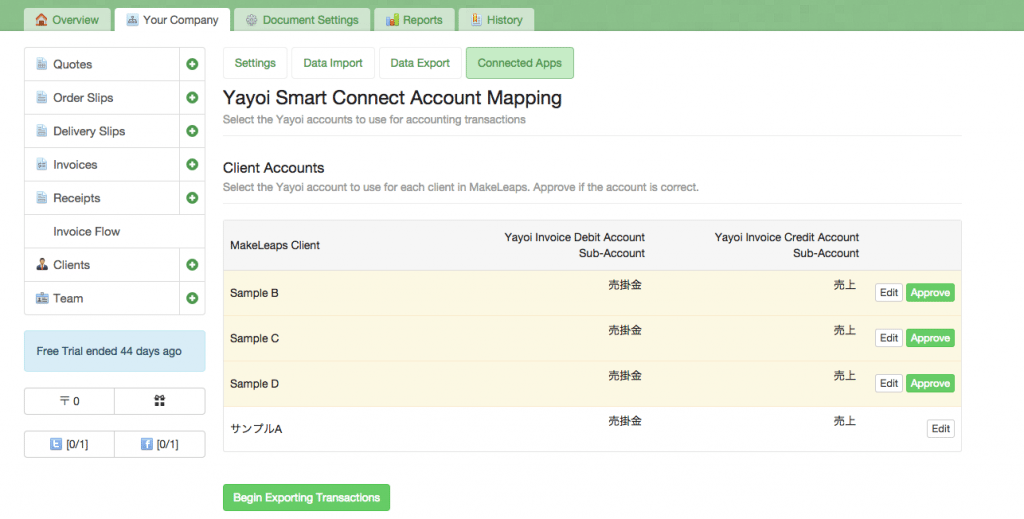Click the postal mail 0 counter button

(x=69, y=401)
